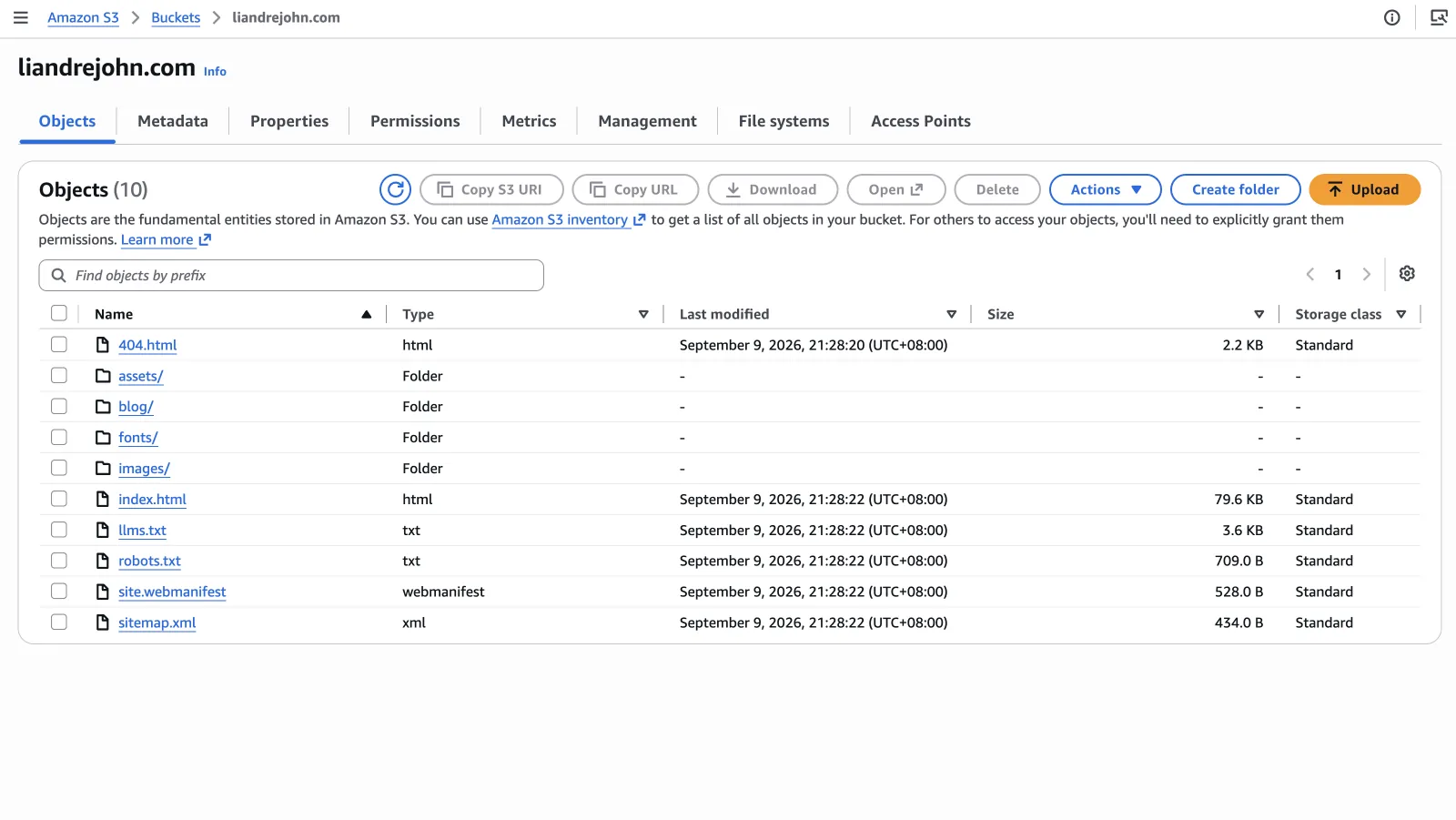Select the checkbox for images/ folder
Image resolution: width=1456 pixels, height=820 pixels.
click(59, 468)
